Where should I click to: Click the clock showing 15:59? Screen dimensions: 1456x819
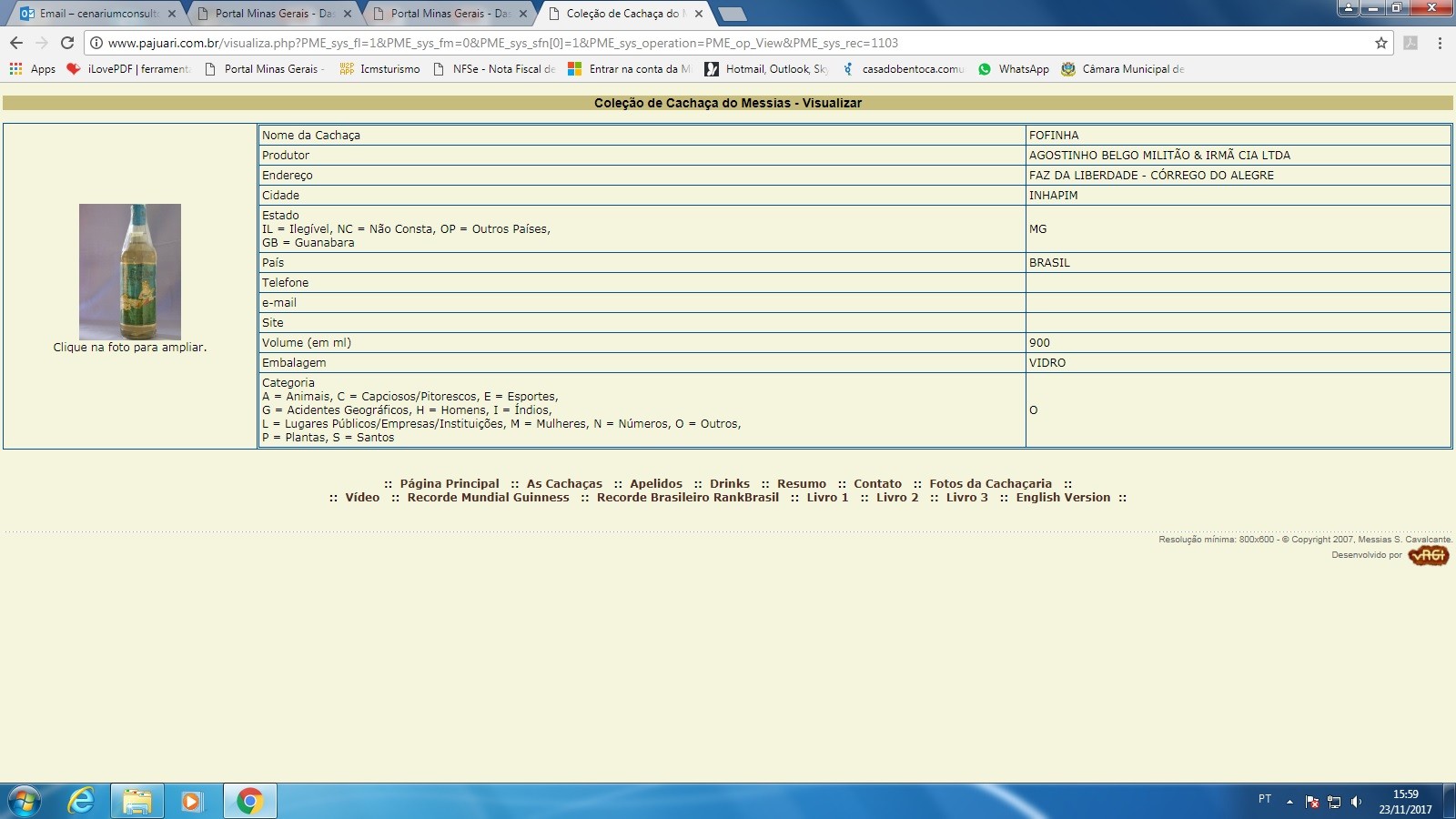pyautogui.click(x=1405, y=794)
